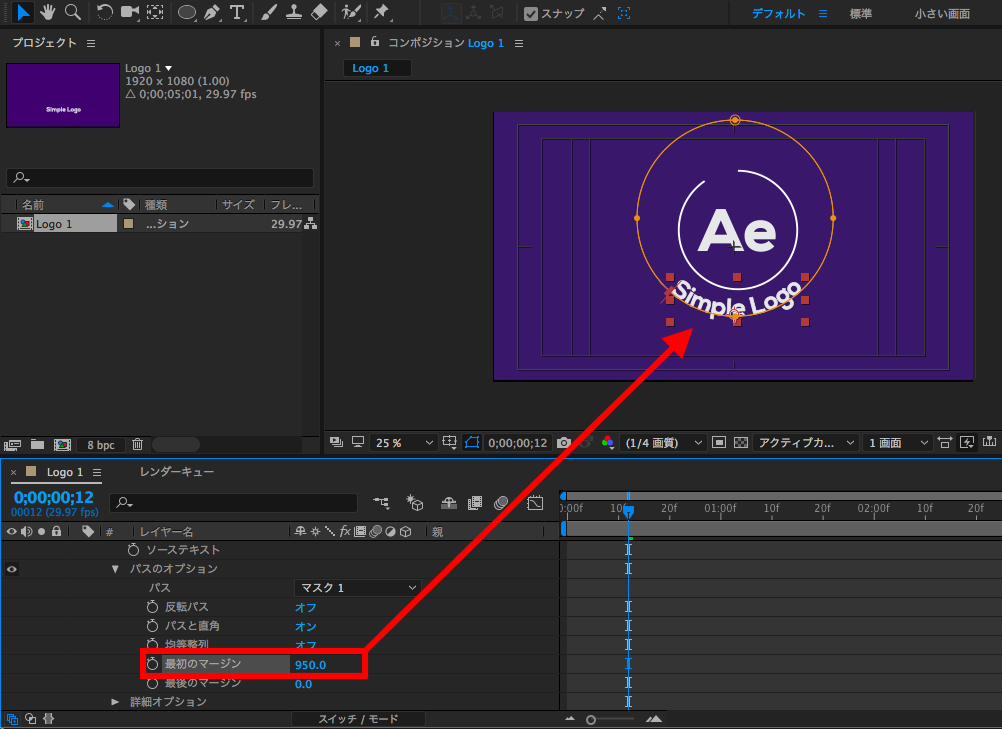
Task: Click the スイッチ / モード button
Action: (x=358, y=719)
